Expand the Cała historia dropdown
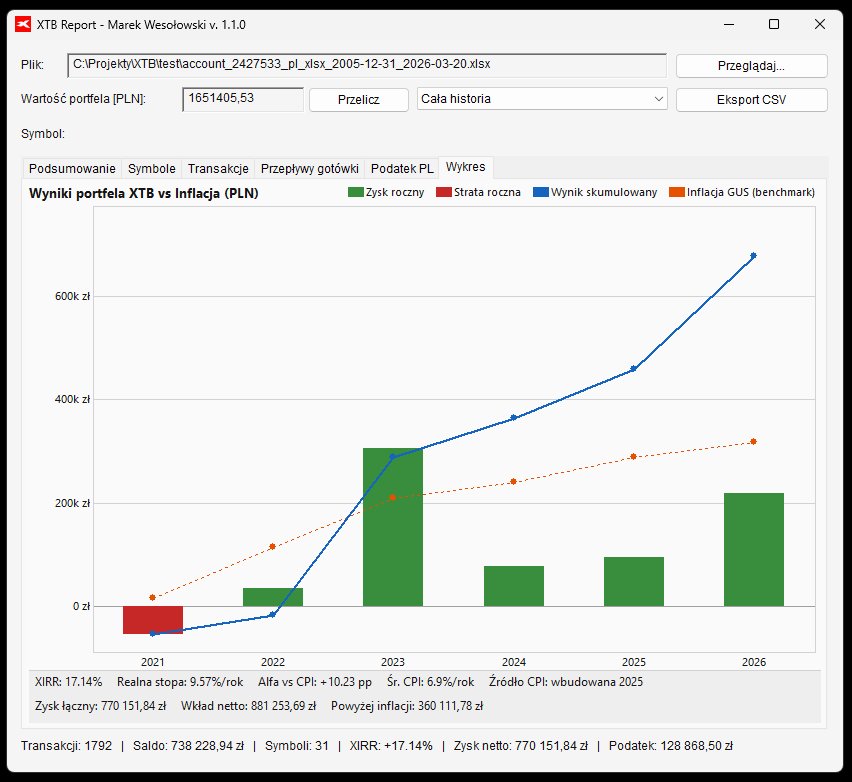 point(542,99)
